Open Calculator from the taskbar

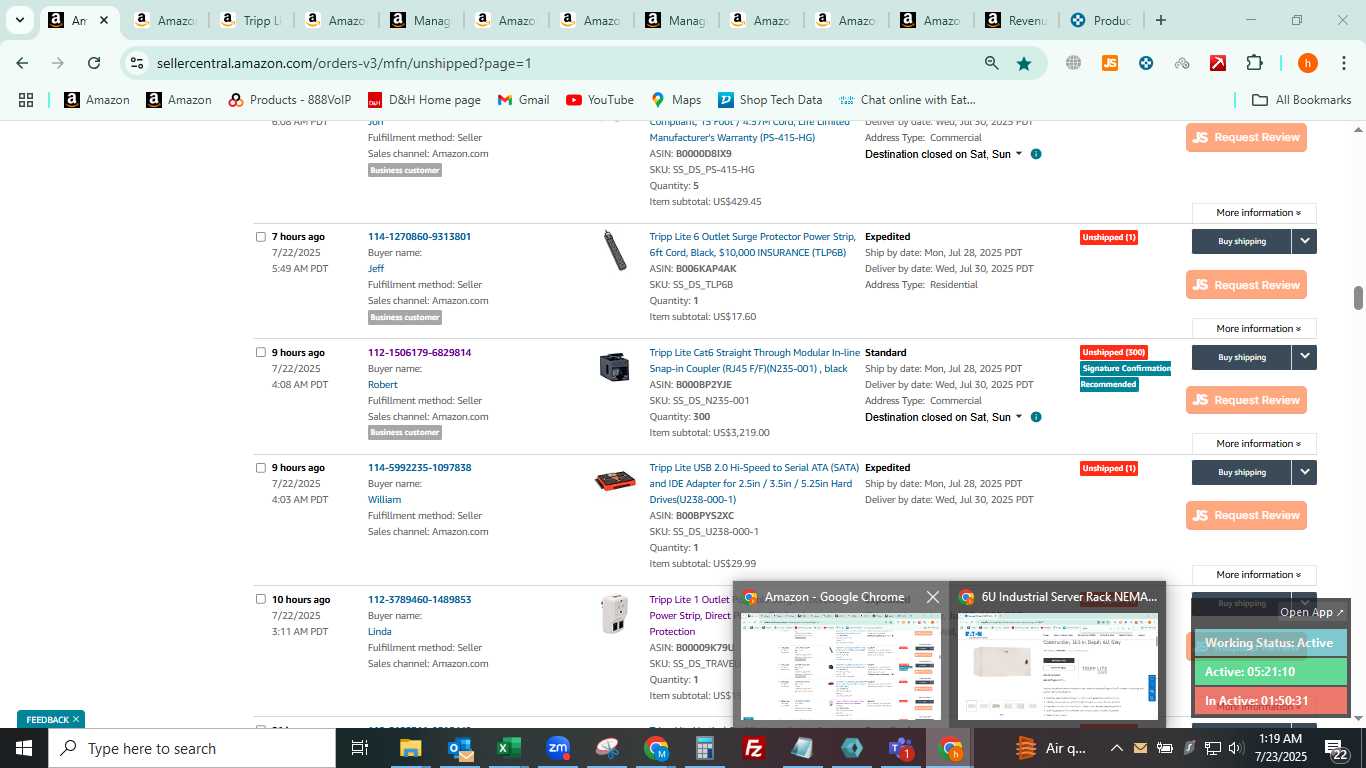click(705, 748)
